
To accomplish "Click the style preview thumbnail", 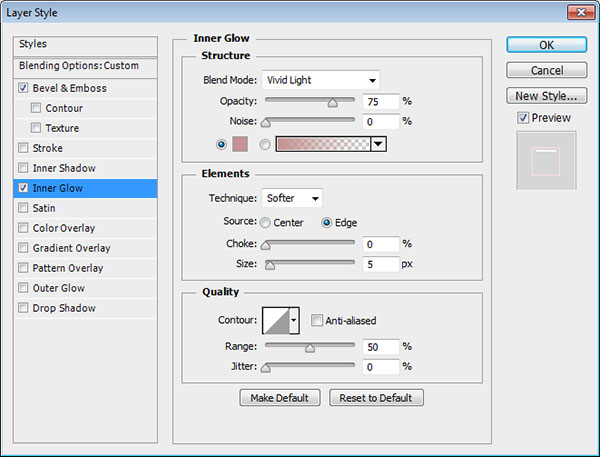I will [546, 160].
